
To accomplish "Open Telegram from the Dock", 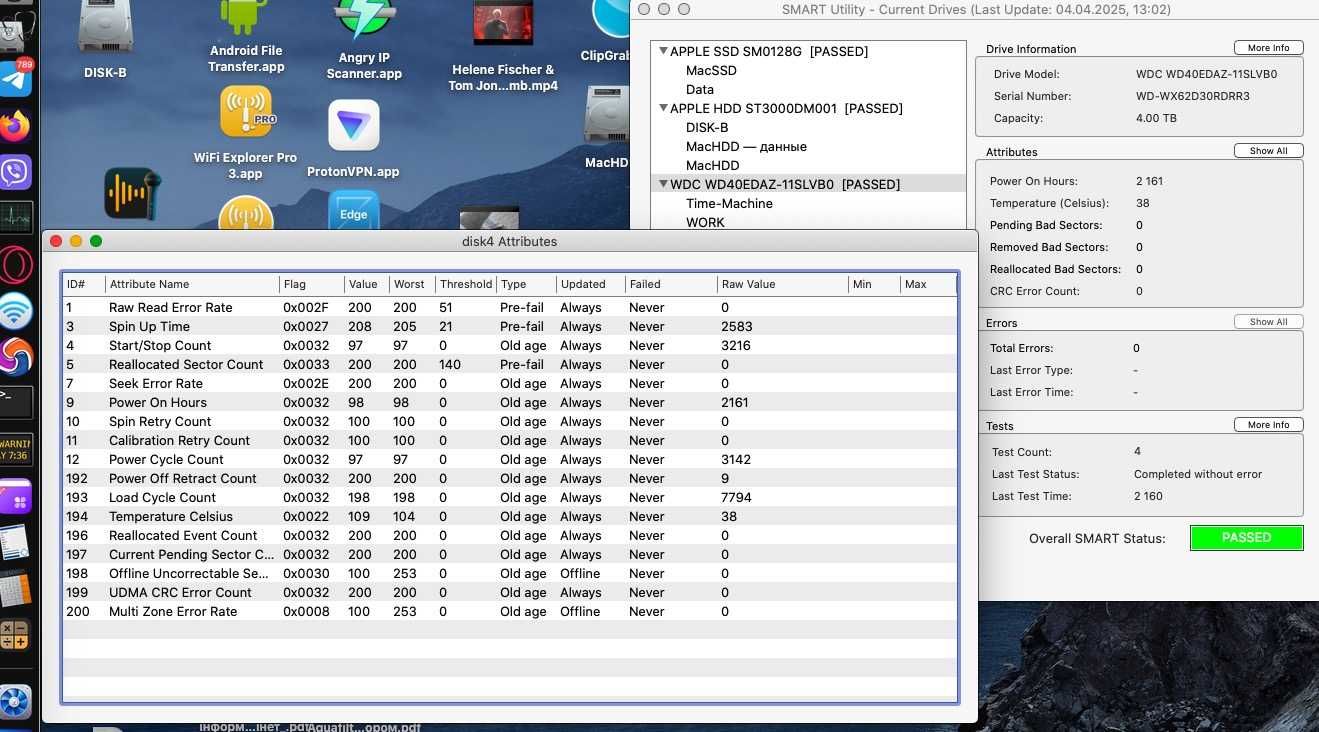I will [16, 78].
